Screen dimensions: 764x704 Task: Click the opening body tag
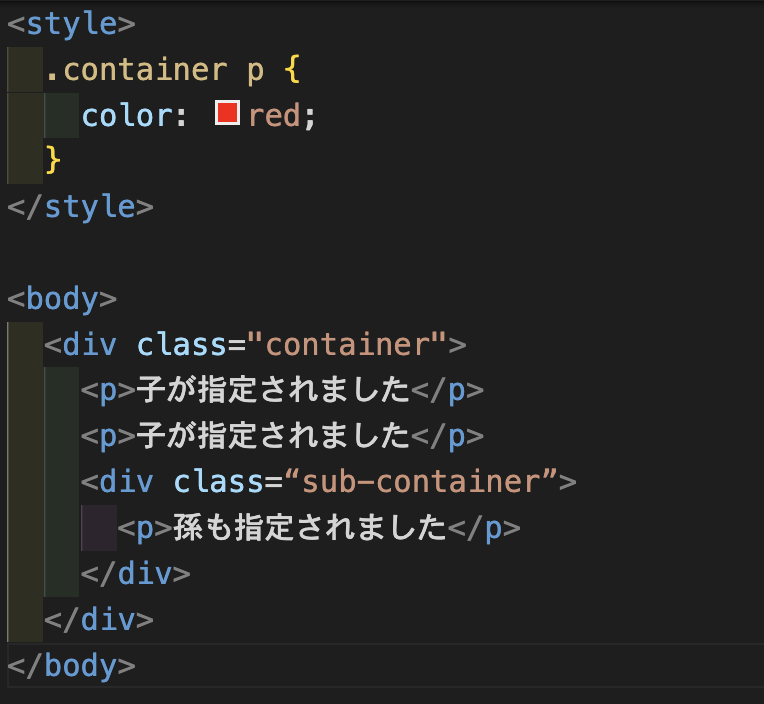tap(62, 299)
